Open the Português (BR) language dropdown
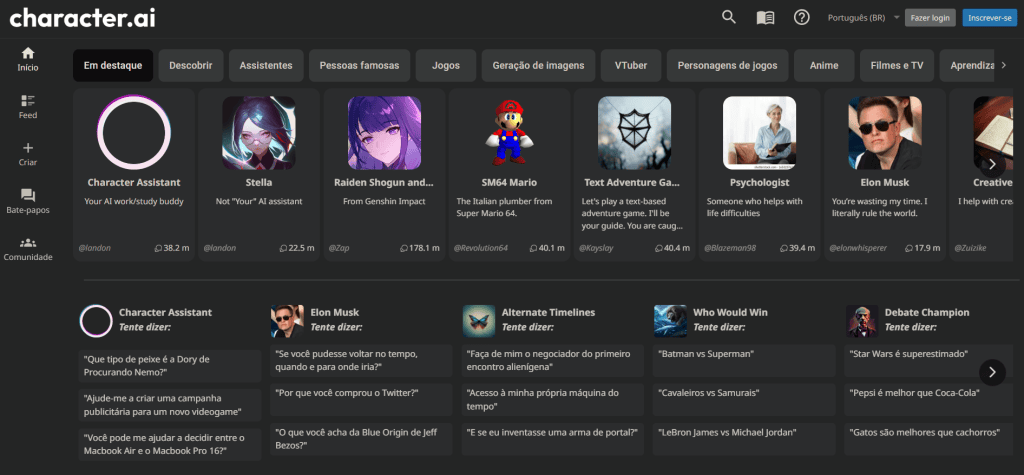 click(x=862, y=18)
